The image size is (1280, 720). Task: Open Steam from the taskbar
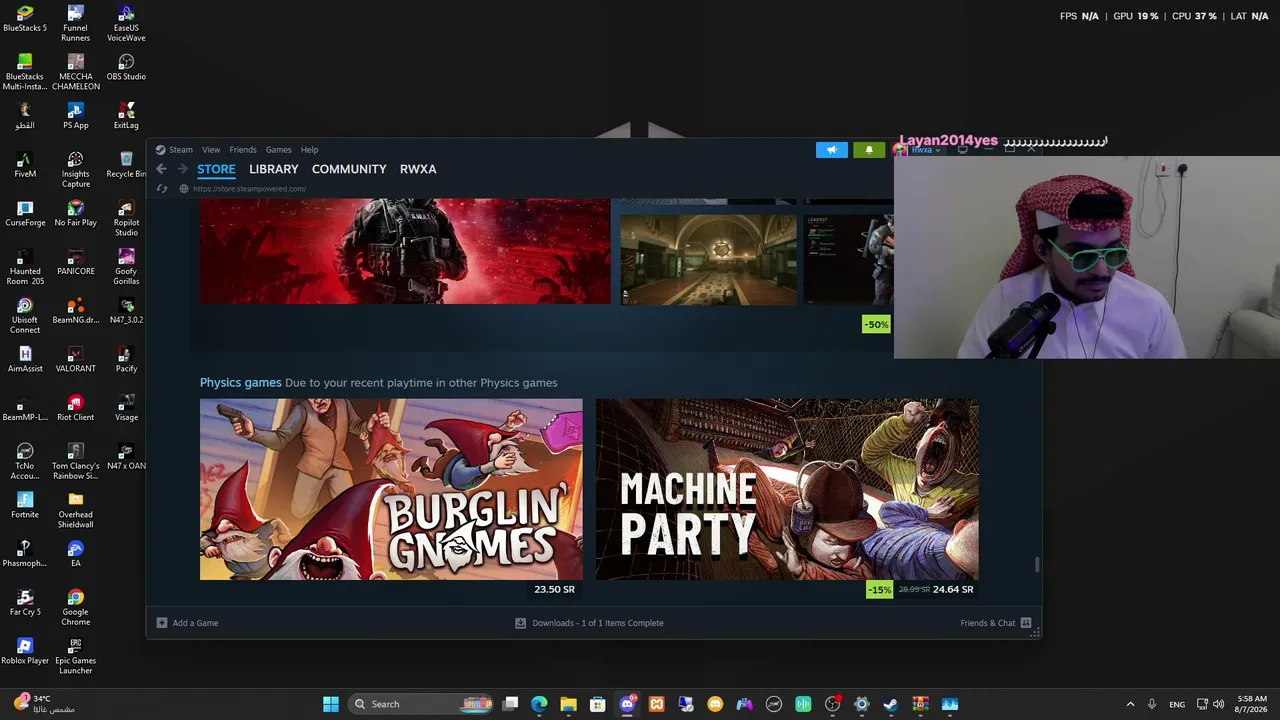pos(890,704)
